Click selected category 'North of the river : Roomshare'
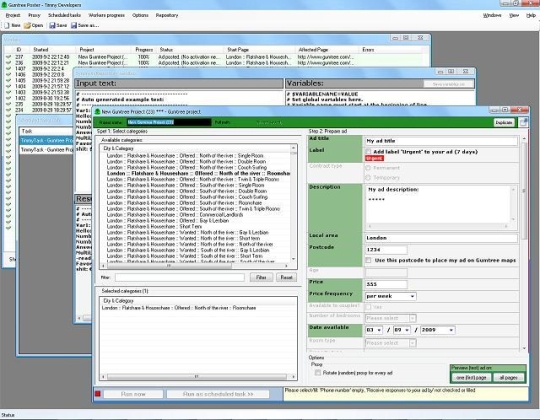540x420 pixels. (179, 308)
